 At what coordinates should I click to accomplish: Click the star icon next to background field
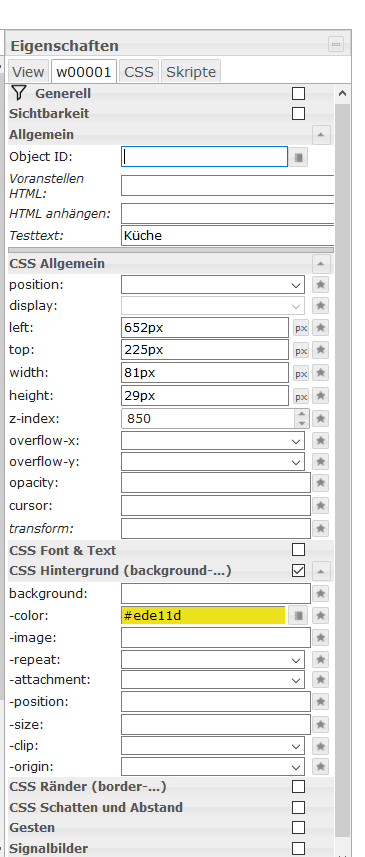coord(321,593)
